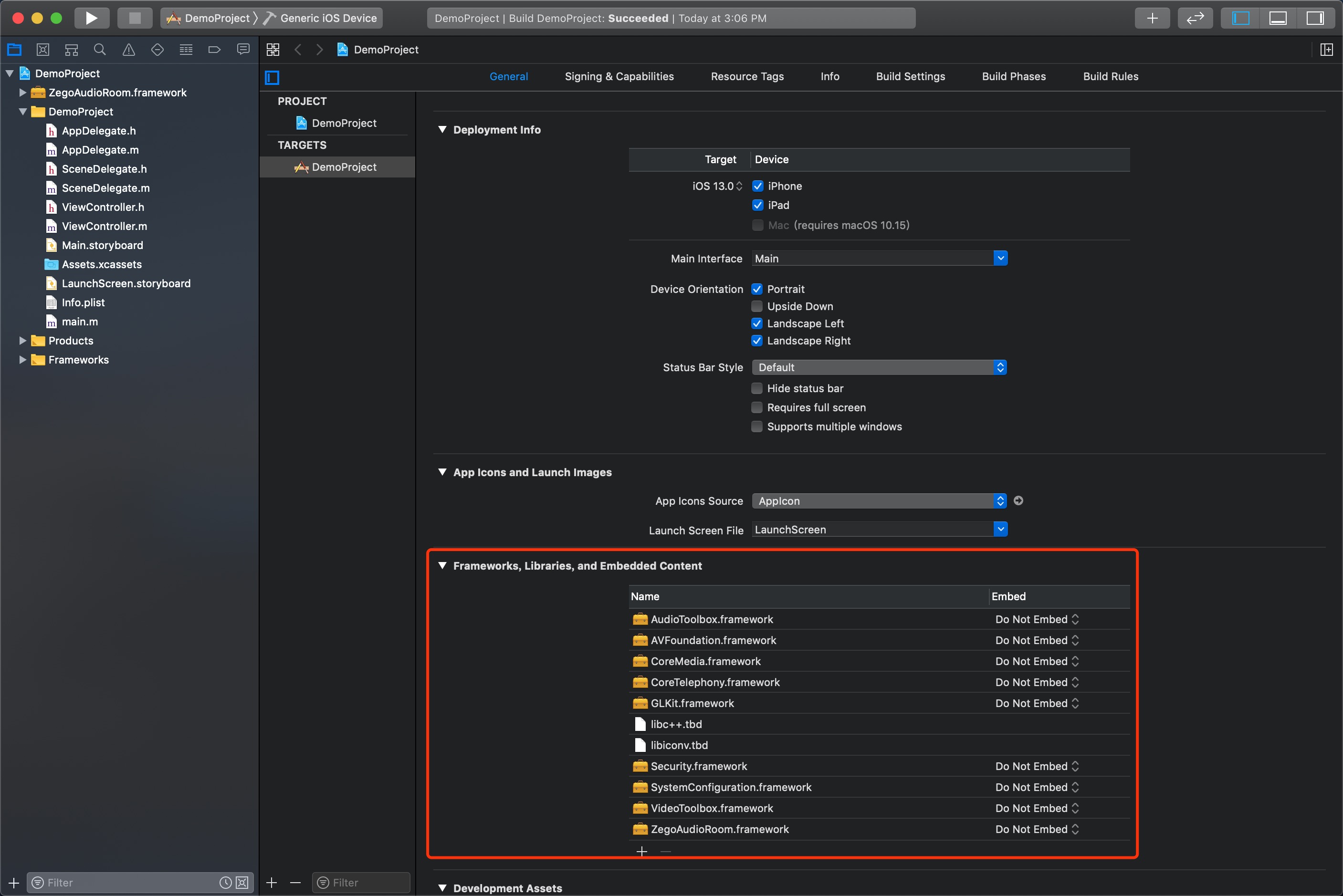The image size is (1343, 896).
Task: Open the Find navigator magnifier
Action: 100,50
